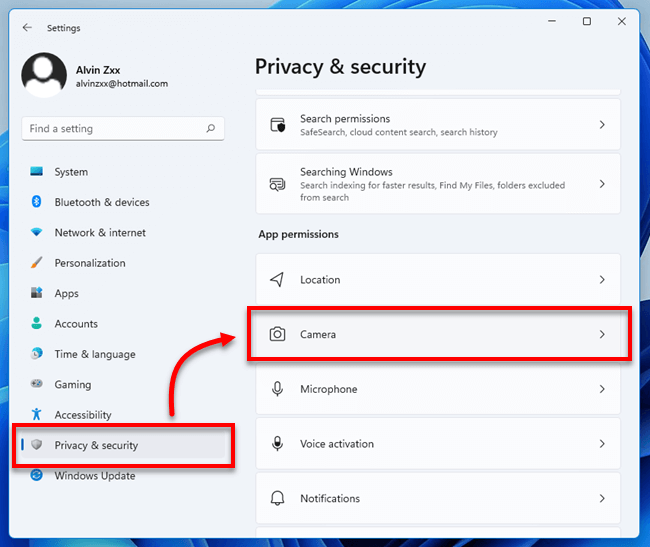The height and width of the screenshot is (547, 650).
Task: Click the camera icon in App permissions
Action: [278, 334]
